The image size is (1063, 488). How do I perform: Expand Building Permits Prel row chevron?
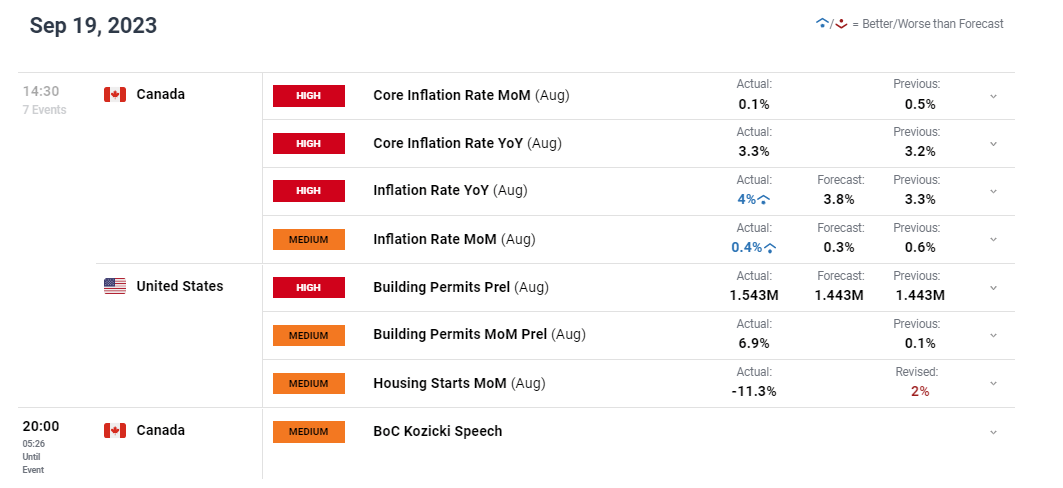tap(993, 287)
